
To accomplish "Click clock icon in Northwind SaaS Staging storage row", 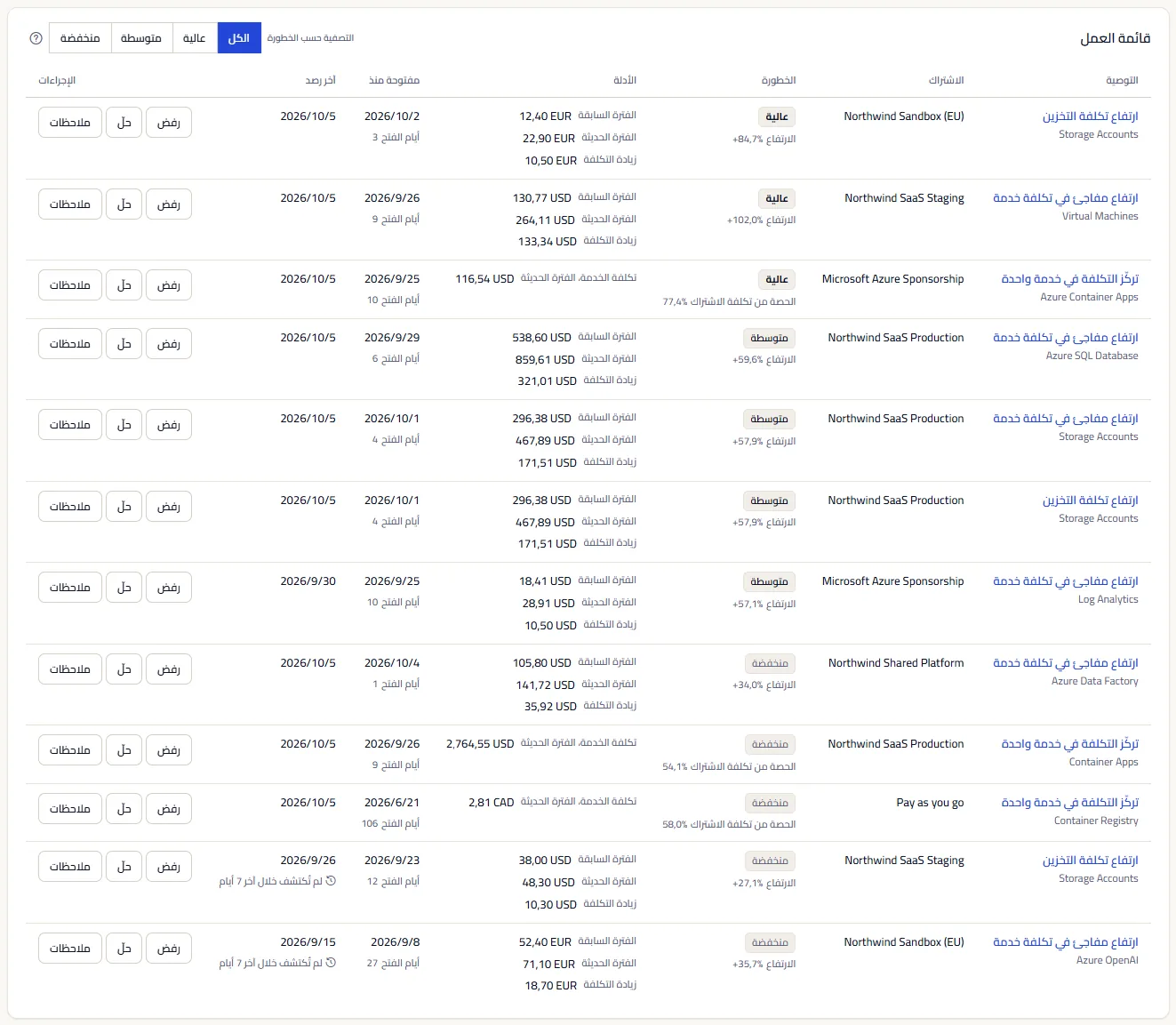I will (331, 882).
